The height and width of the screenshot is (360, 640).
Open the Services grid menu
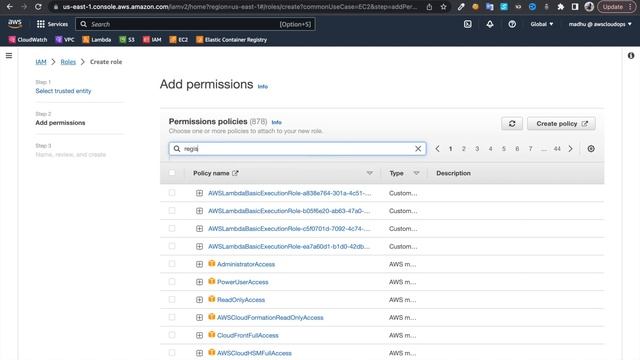pos(52,24)
